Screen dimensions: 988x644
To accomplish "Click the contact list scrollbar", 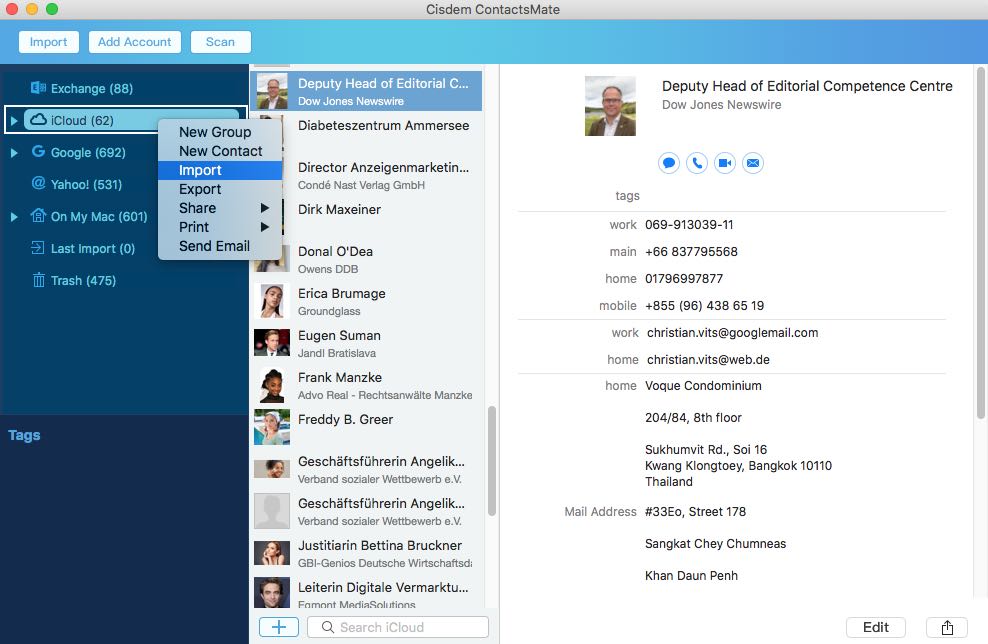I will point(492,461).
